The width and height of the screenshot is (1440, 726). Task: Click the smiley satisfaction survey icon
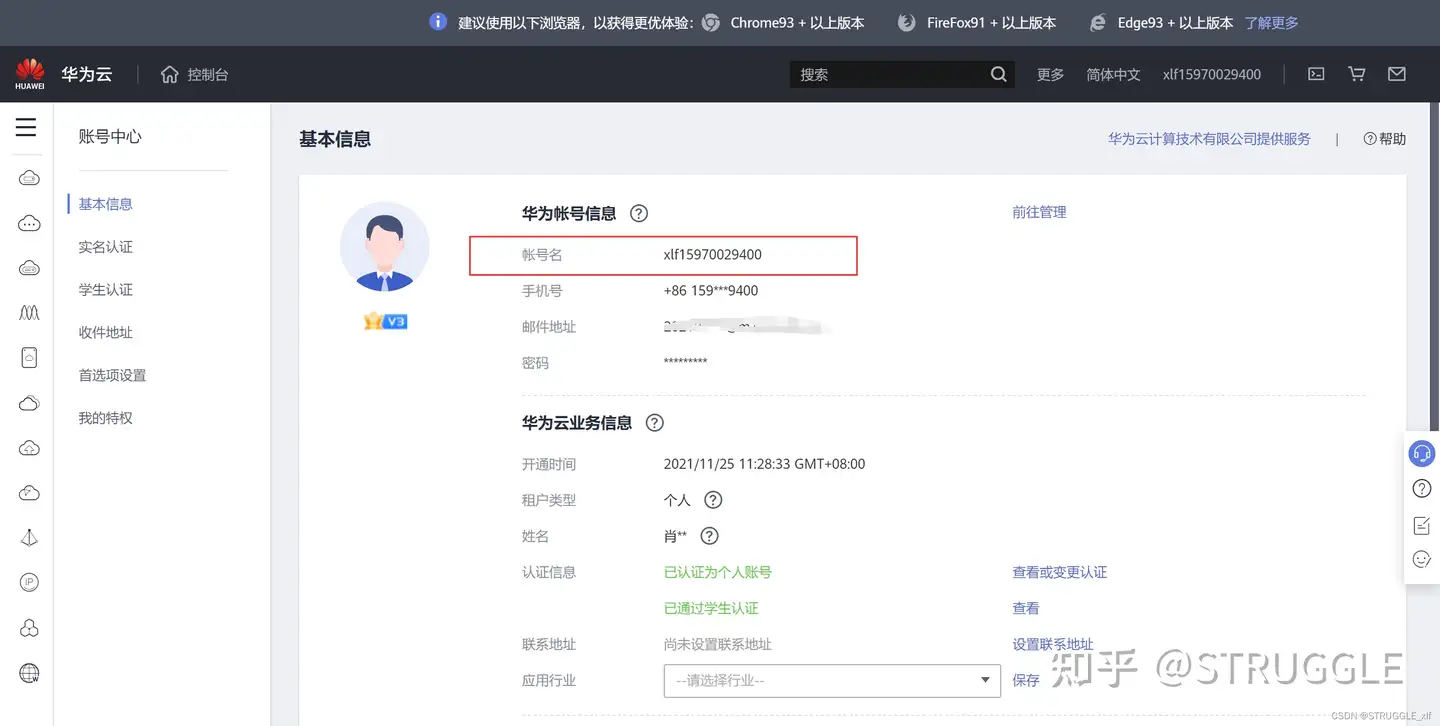point(1421,560)
